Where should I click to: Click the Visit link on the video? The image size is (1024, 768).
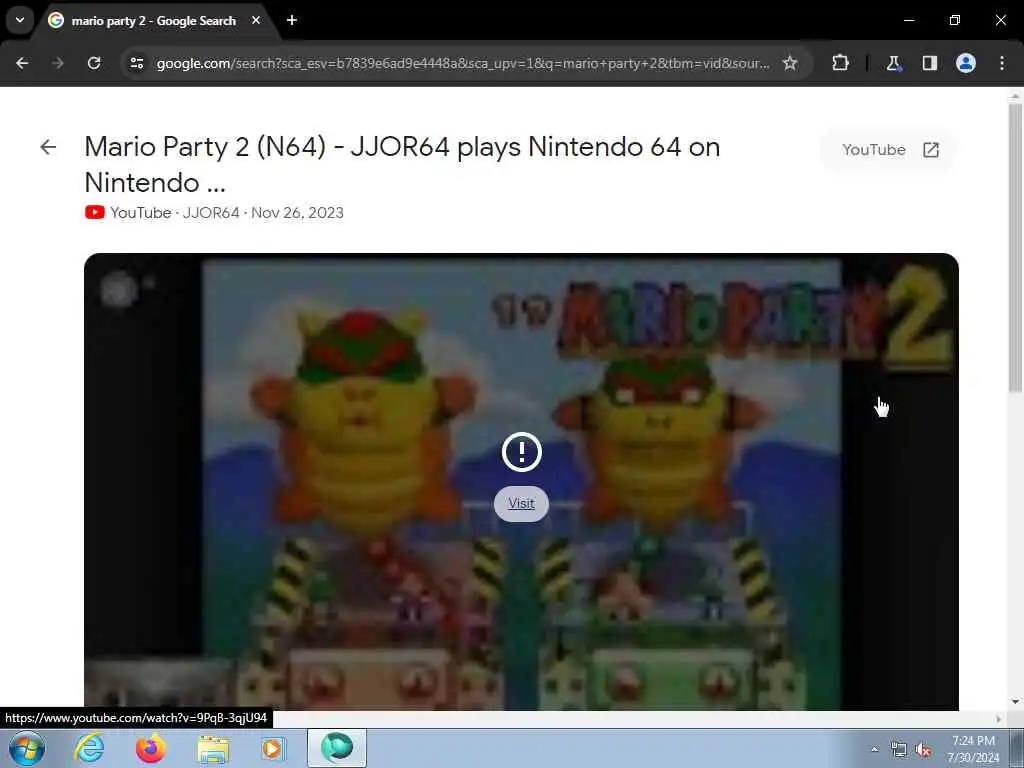click(521, 504)
